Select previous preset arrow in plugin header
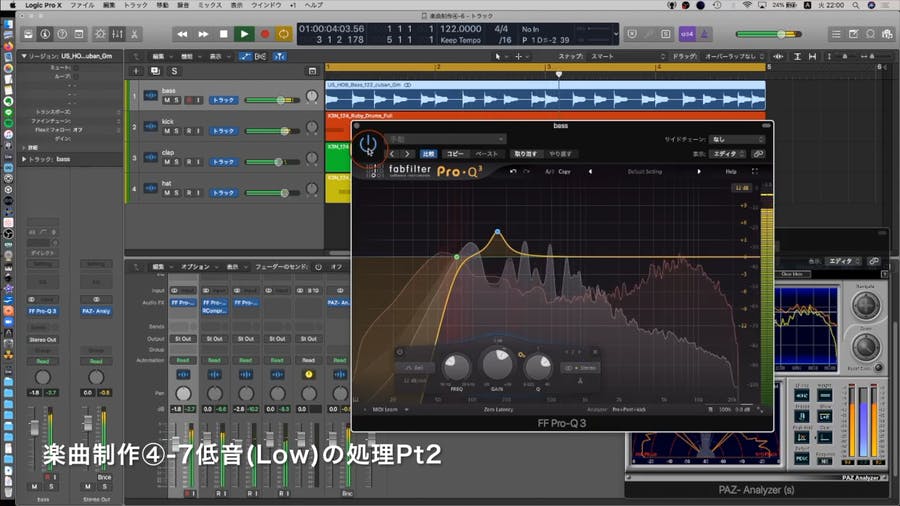Viewport: 900px width, 506px height. point(392,154)
